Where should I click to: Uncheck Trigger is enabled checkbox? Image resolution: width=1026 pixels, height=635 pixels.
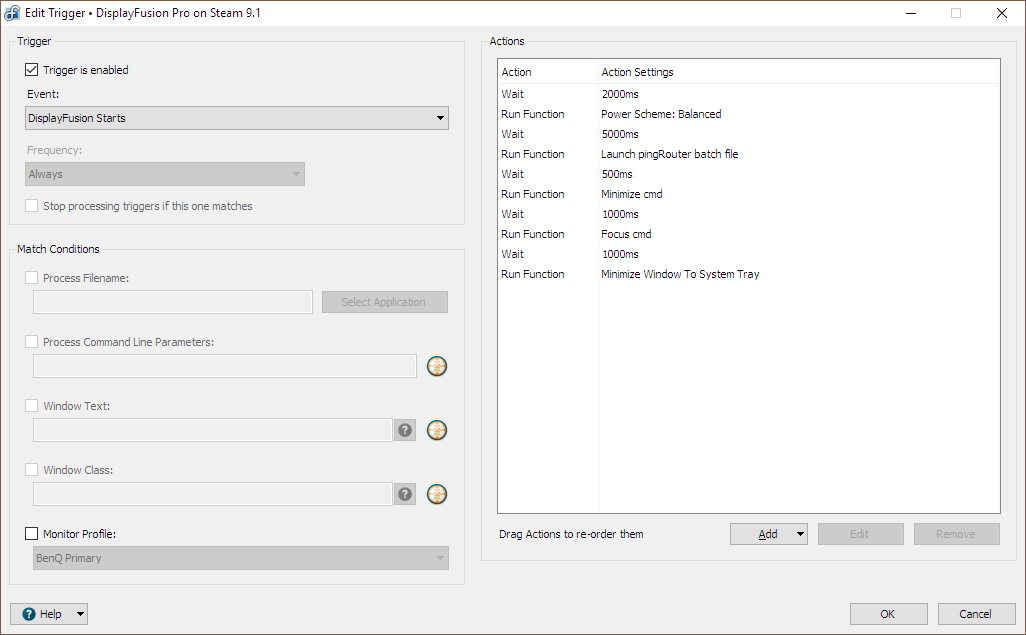(x=31, y=69)
